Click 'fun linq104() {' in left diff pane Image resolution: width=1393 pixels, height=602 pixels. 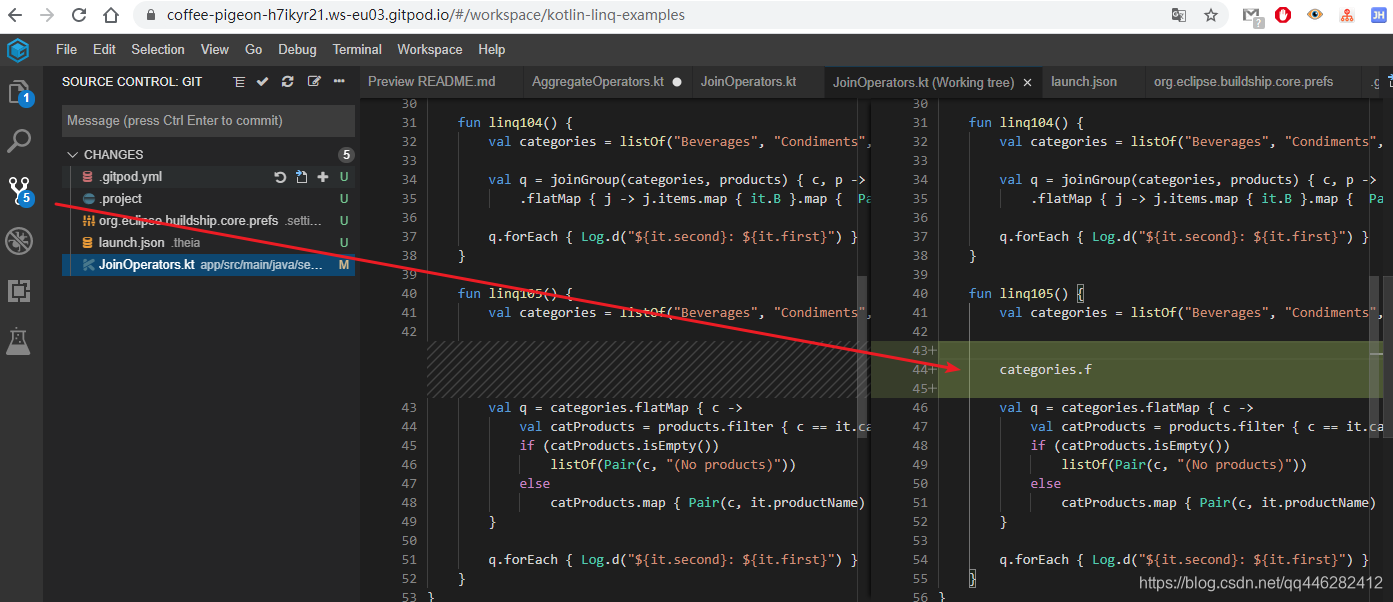pyautogui.click(x=515, y=123)
